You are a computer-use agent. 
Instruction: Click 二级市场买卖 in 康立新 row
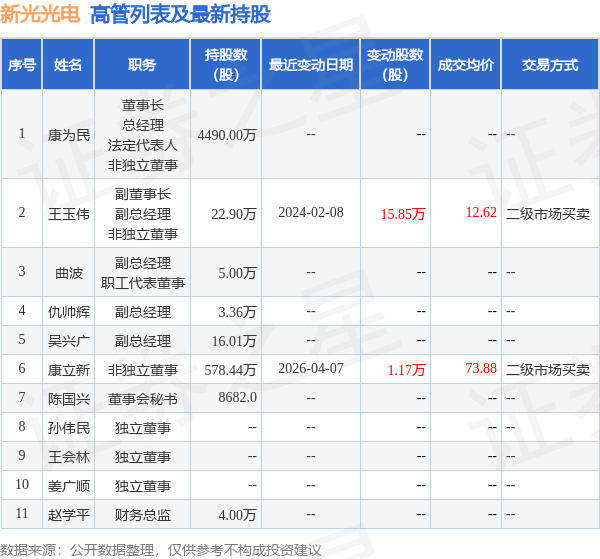(x=548, y=370)
